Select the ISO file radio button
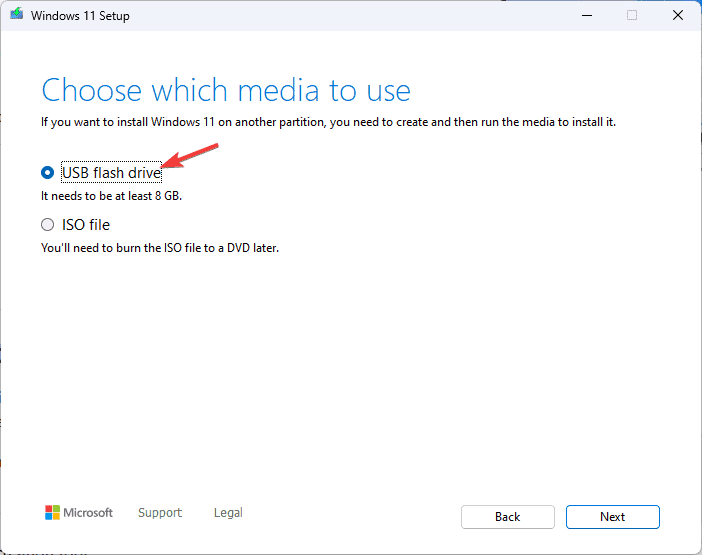 click(x=47, y=225)
